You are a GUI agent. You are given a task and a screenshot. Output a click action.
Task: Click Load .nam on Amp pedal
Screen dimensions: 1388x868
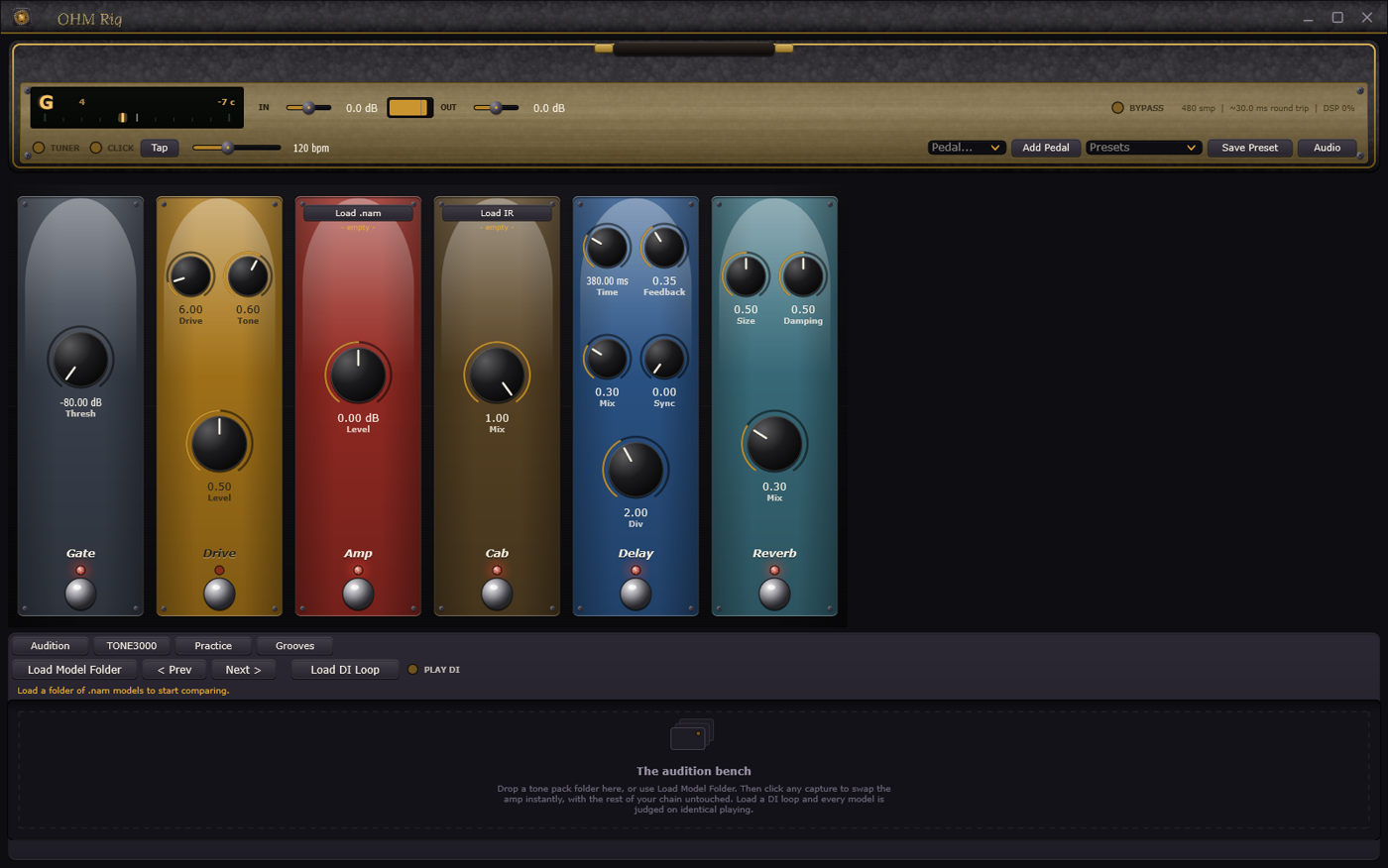point(358,213)
